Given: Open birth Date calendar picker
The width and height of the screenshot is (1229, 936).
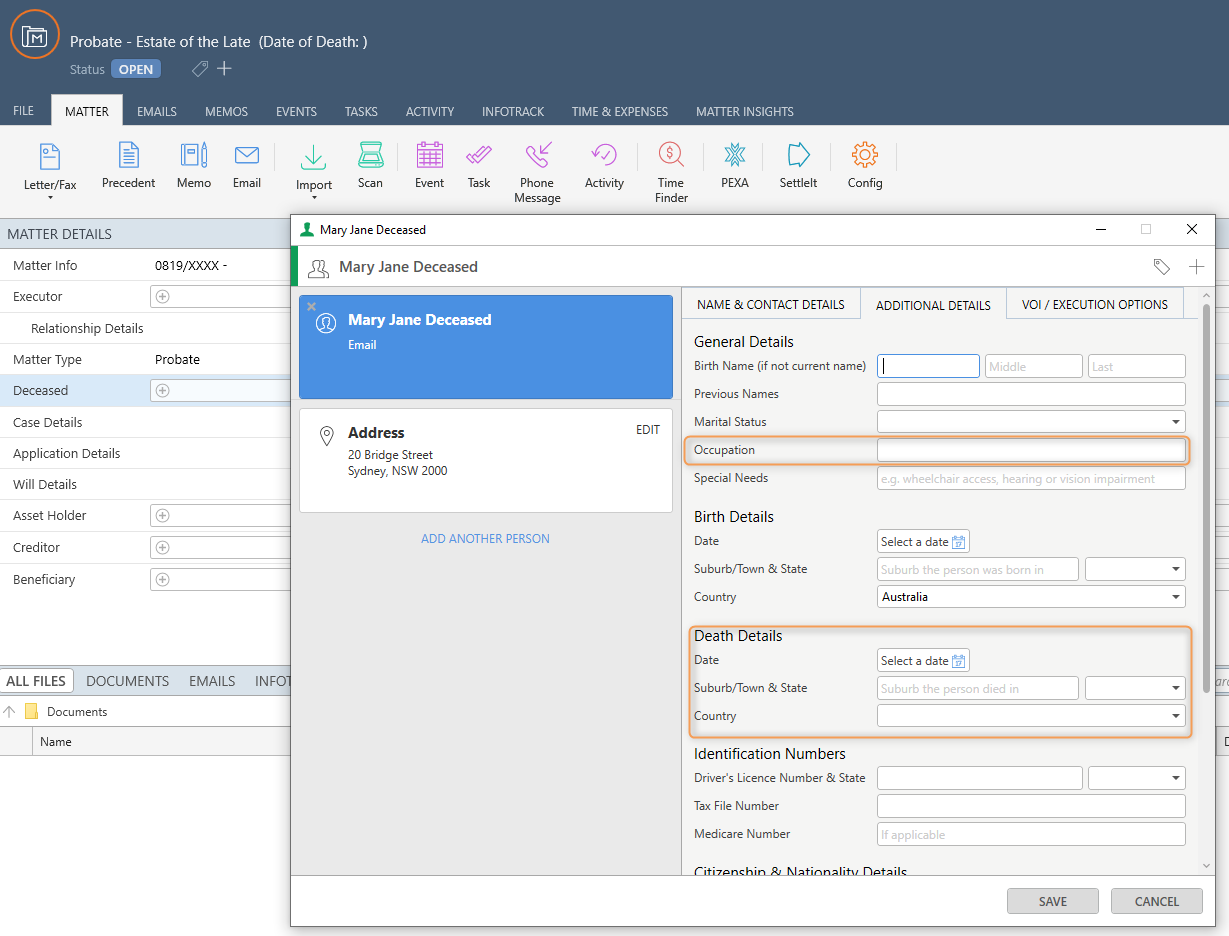Looking at the screenshot, I should point(959,542).
